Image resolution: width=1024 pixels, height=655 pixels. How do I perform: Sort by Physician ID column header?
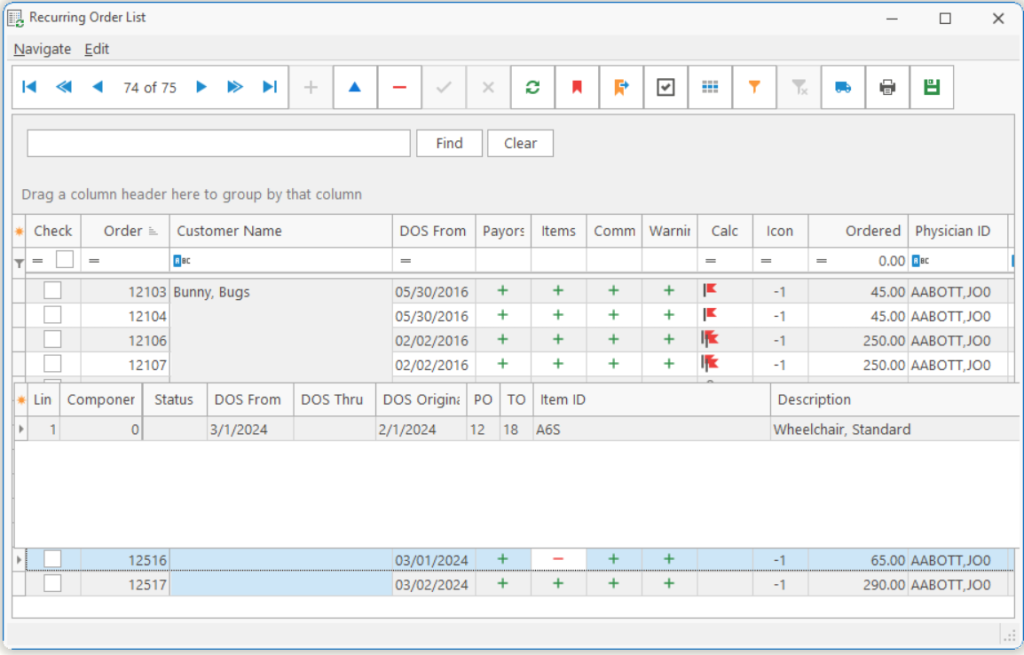pos(957,231)
